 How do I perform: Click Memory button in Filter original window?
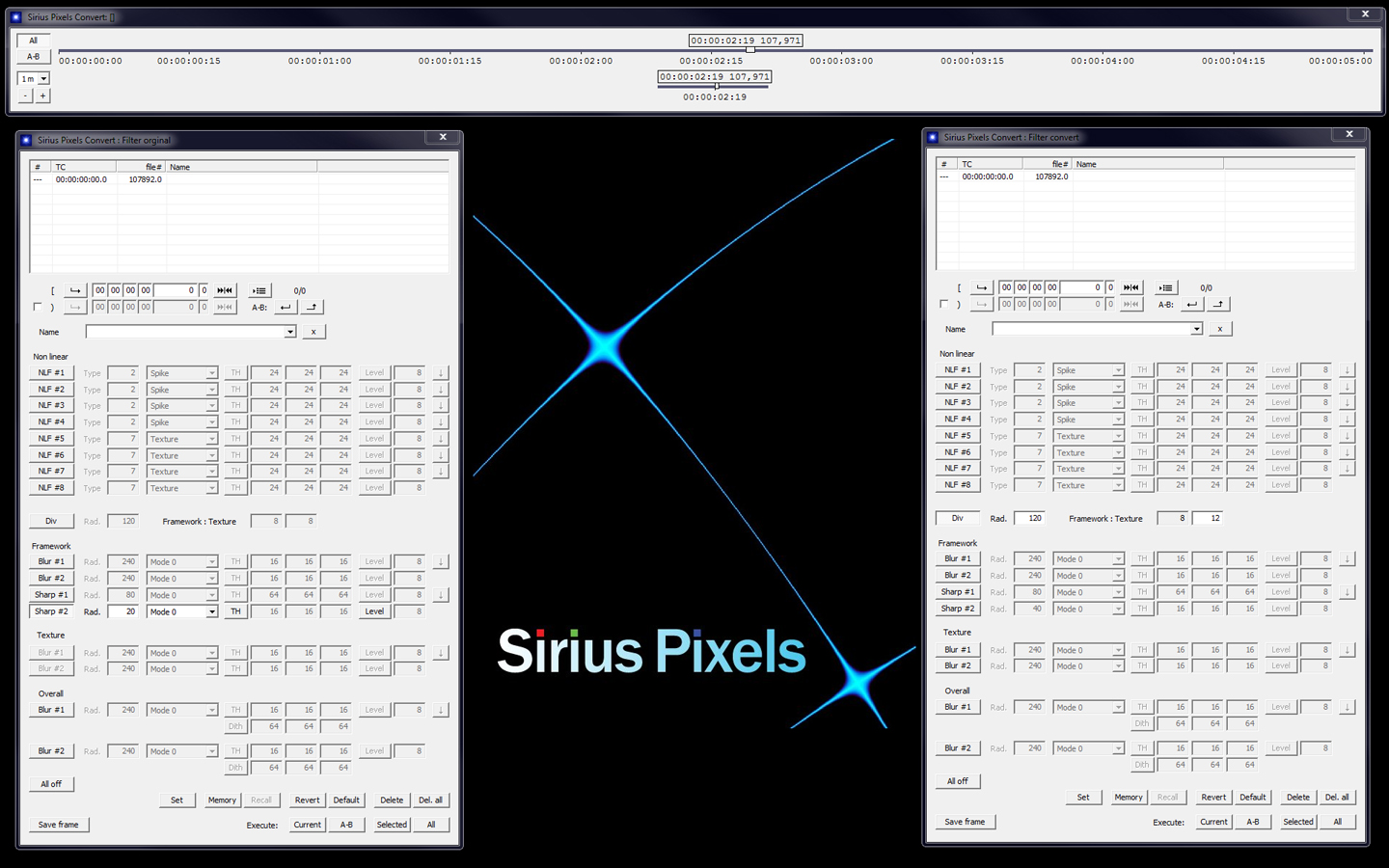click(222, 800)
